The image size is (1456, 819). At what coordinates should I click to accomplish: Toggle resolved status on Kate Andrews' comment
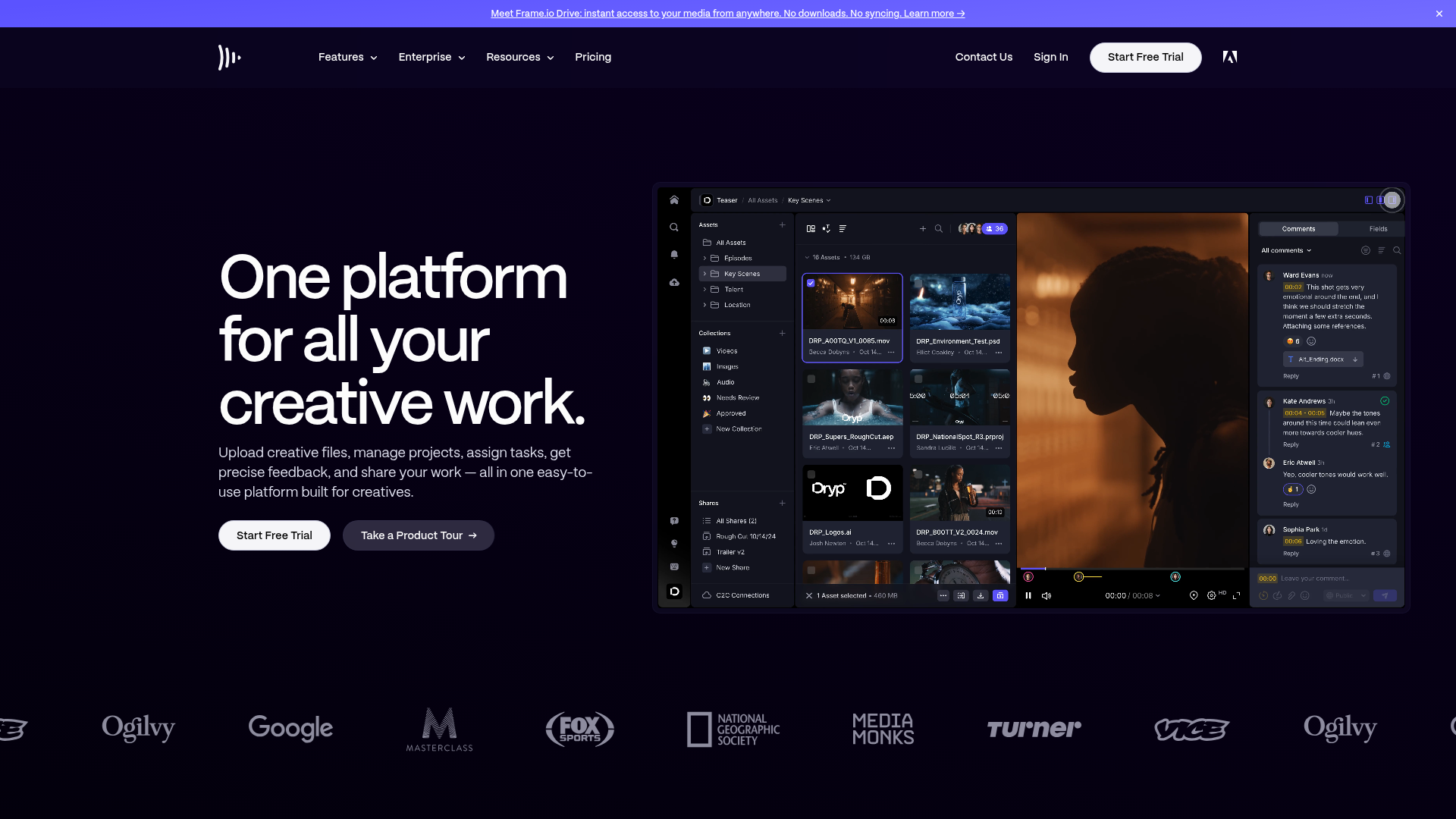click(x=1385, y=400)
